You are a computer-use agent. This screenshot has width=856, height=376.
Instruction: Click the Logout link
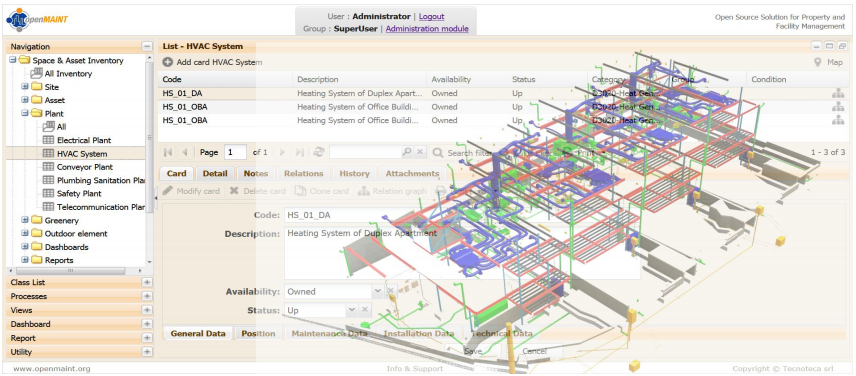click(431, 16)
